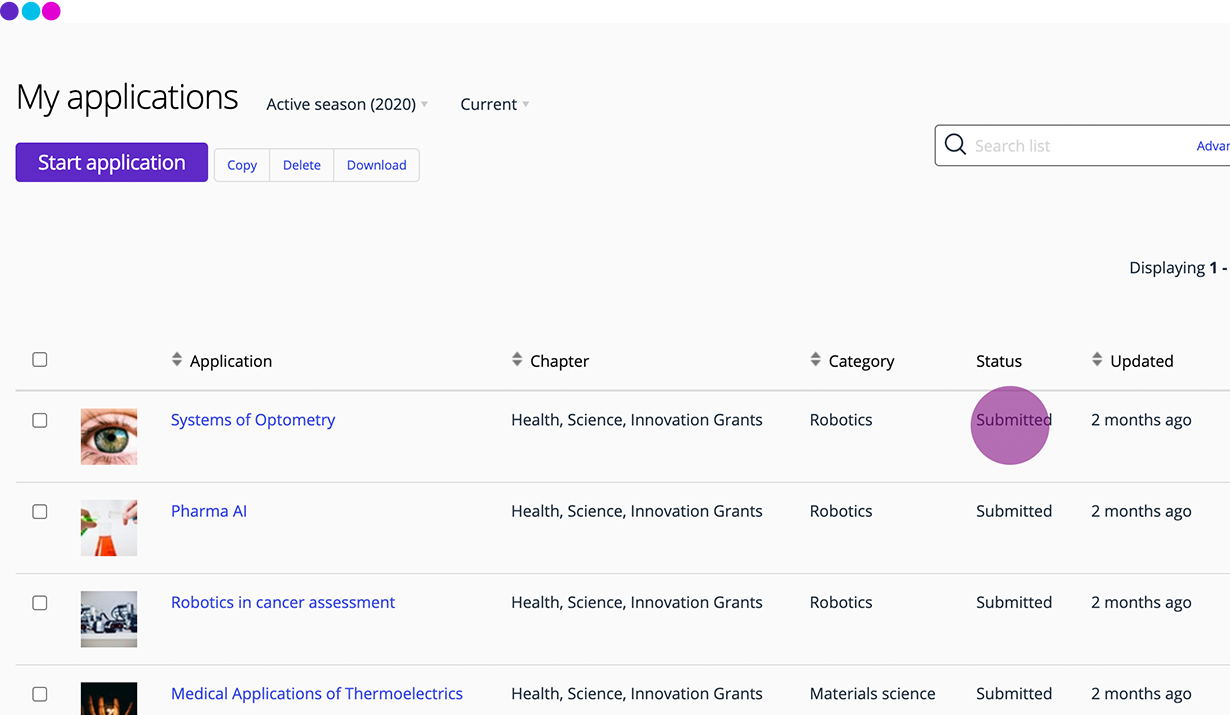
Task: Click the Start application button
Action: click(111, 161)
